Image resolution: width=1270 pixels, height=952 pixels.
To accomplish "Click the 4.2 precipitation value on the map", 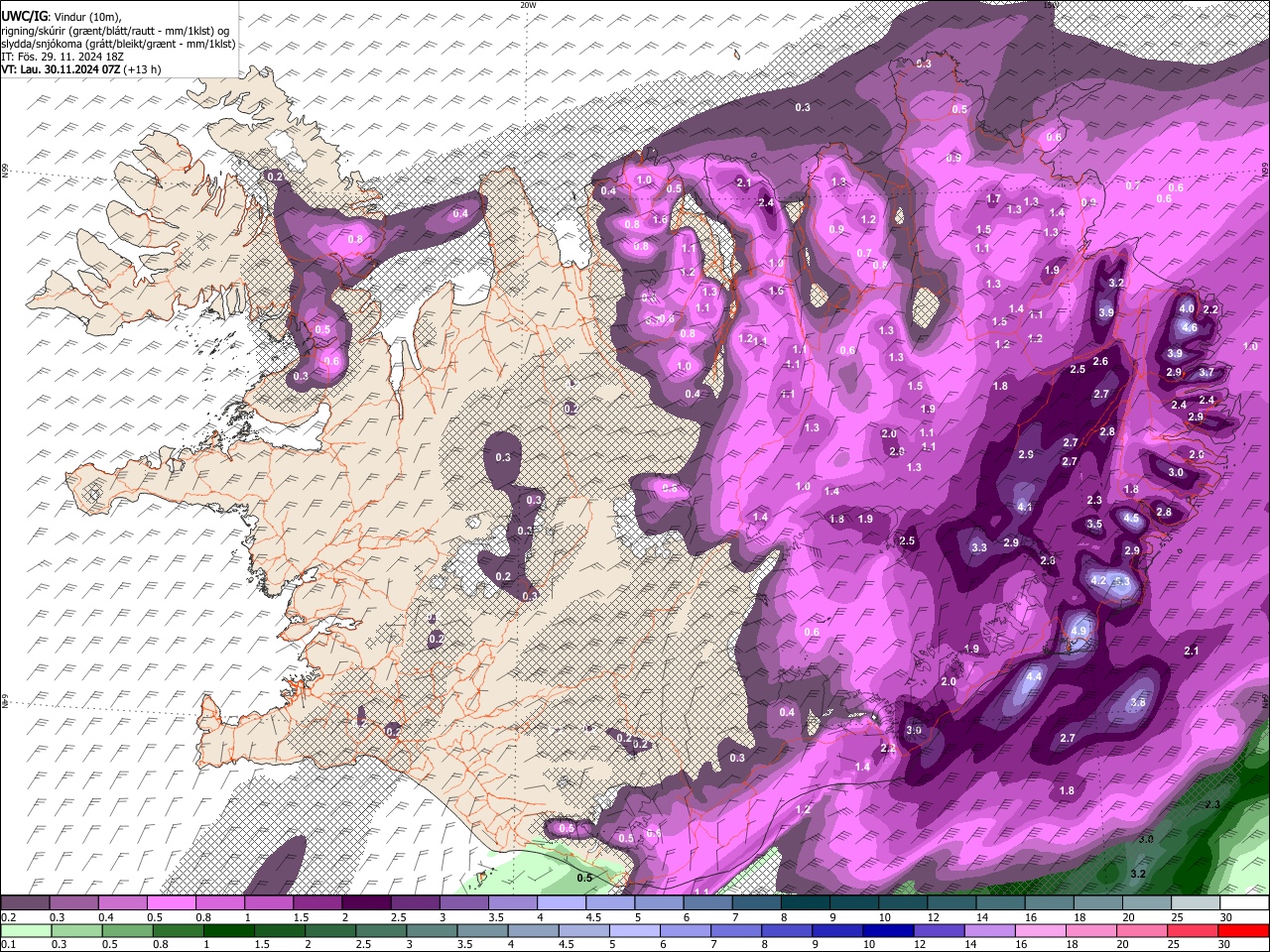I will tap(1098, 580).
